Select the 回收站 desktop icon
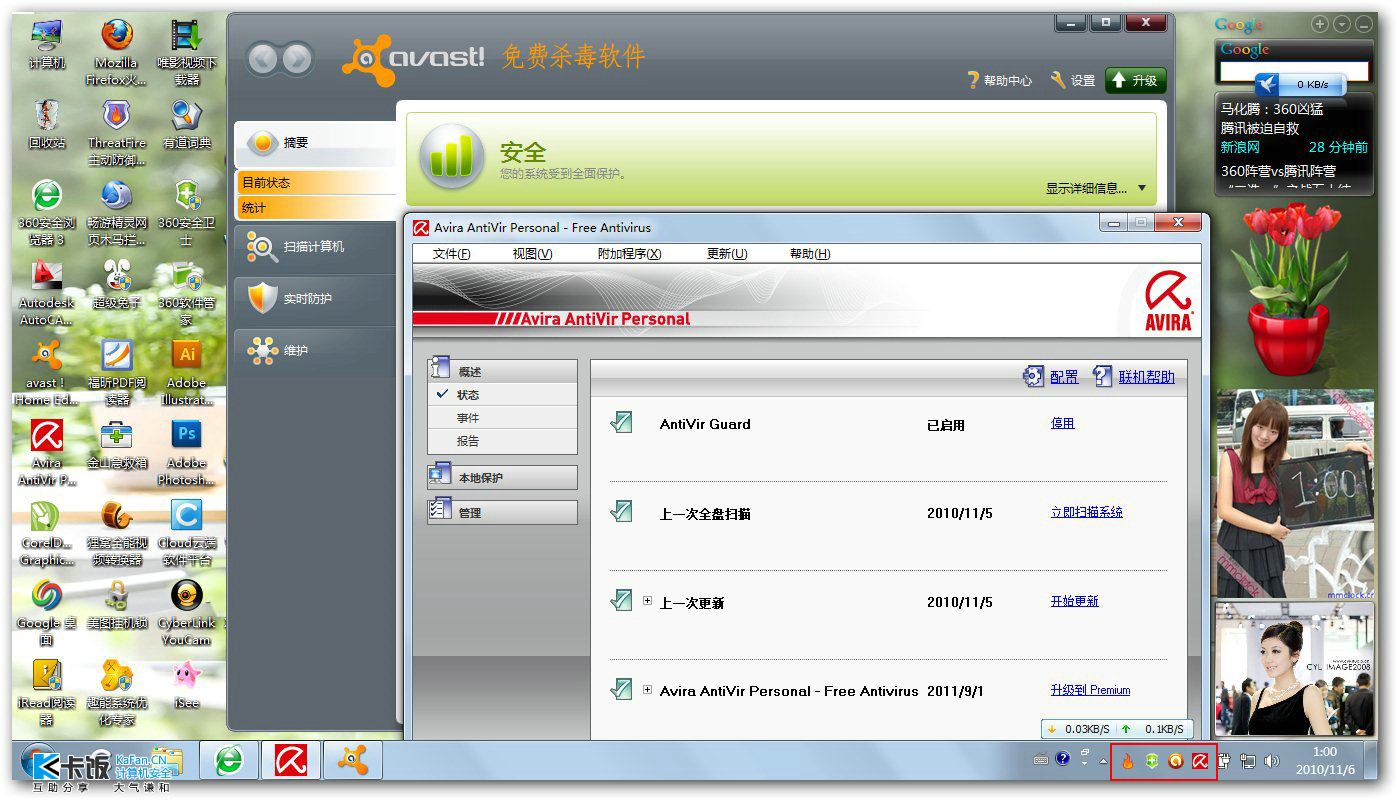Screen dimensions: 1398x800 [x=47, y=125]
